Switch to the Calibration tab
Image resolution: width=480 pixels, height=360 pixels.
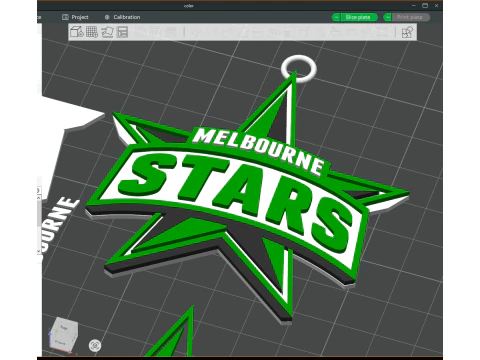click(122, 17)
